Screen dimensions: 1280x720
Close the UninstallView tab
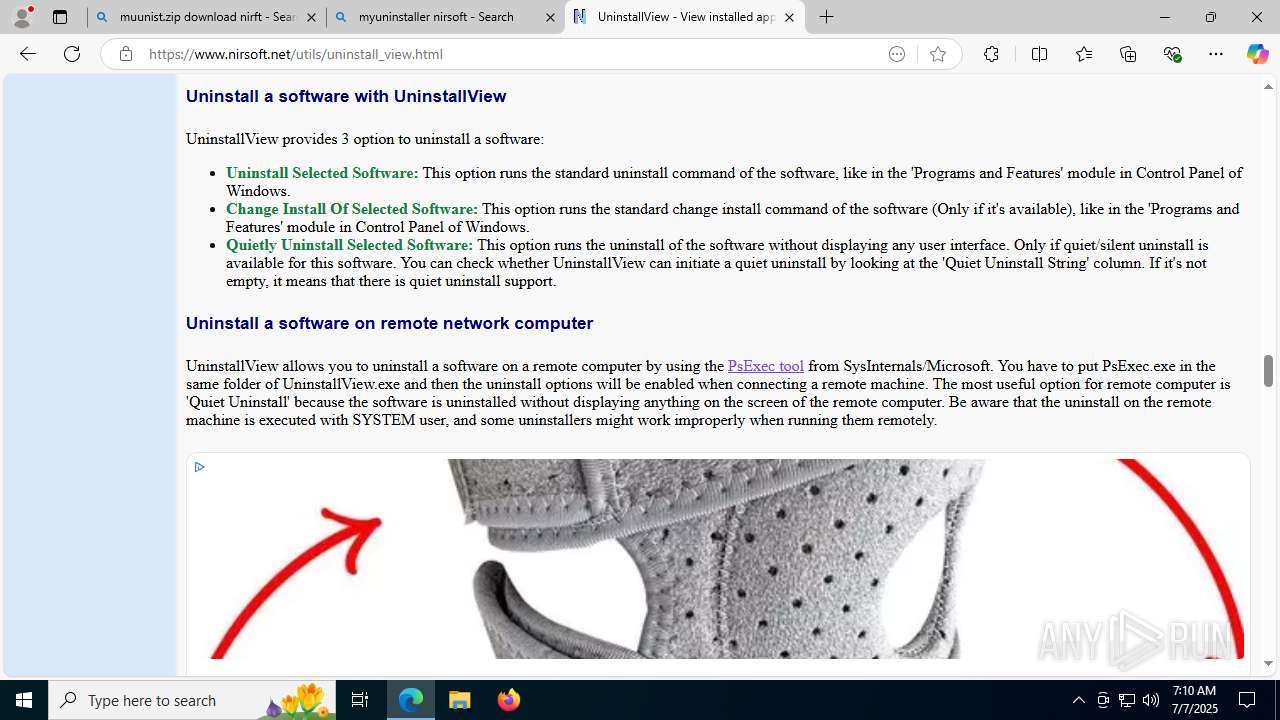789,17
